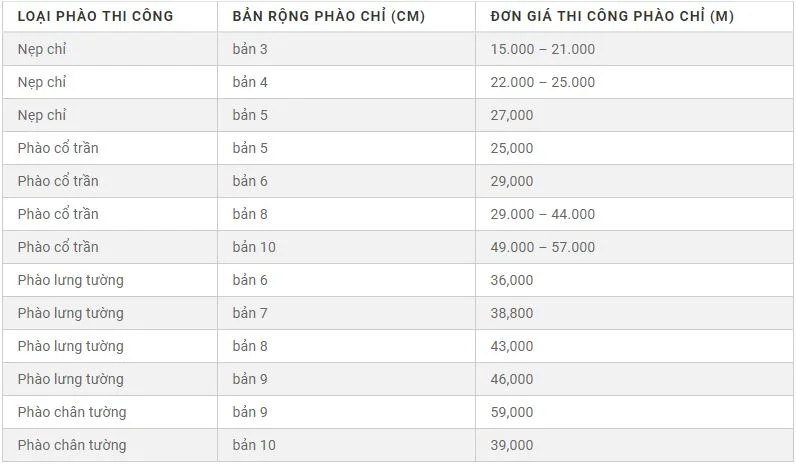This screenshot has height=464, width=796.
Task: Select the "bản 4" width cell
Action: tap(250, 82)
